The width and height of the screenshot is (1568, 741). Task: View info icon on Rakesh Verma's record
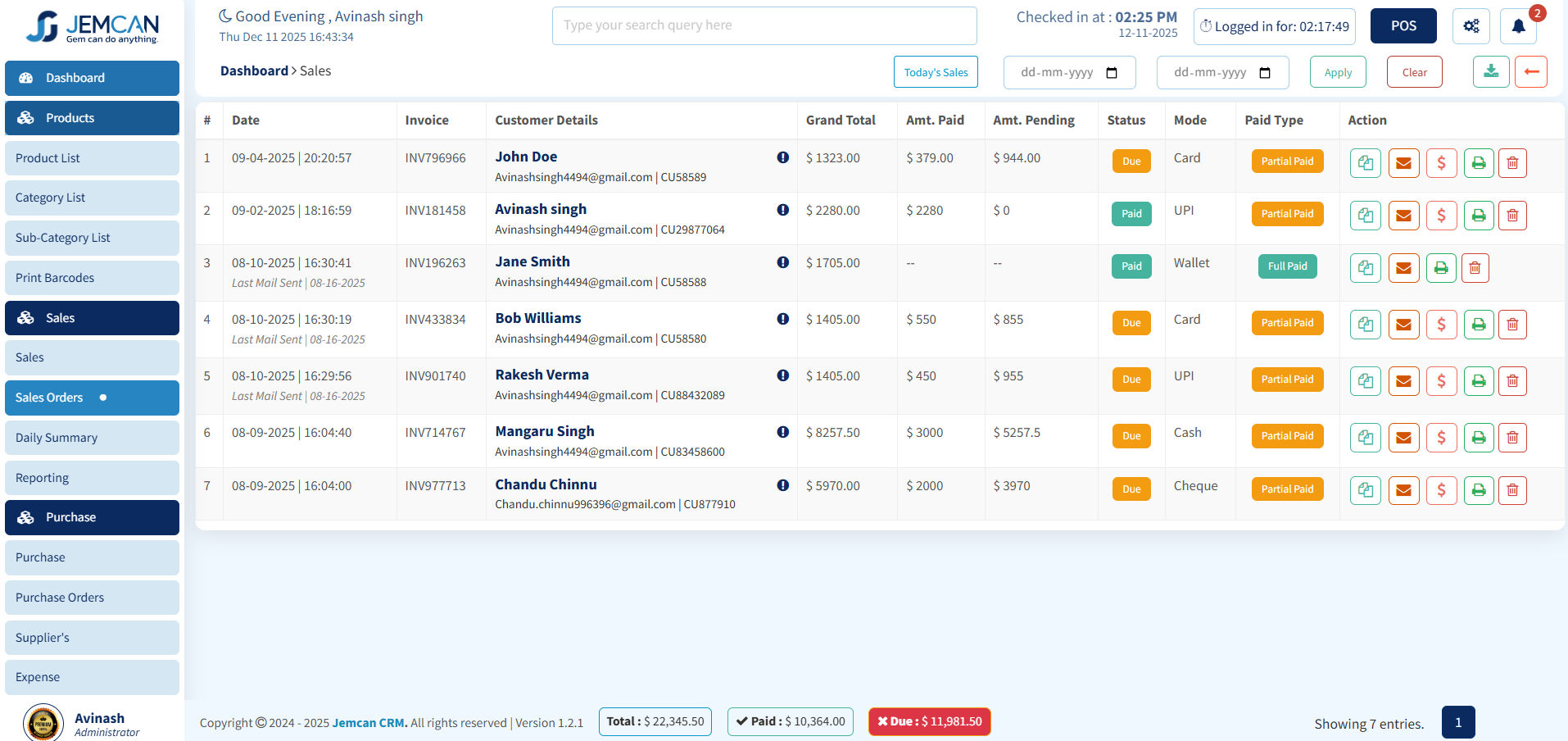[783, 375]
